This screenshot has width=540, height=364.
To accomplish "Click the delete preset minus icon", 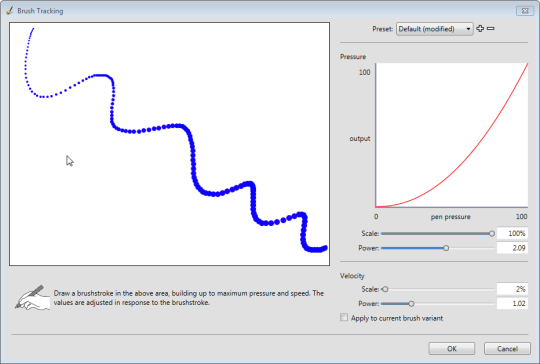I will coord(491,29).
